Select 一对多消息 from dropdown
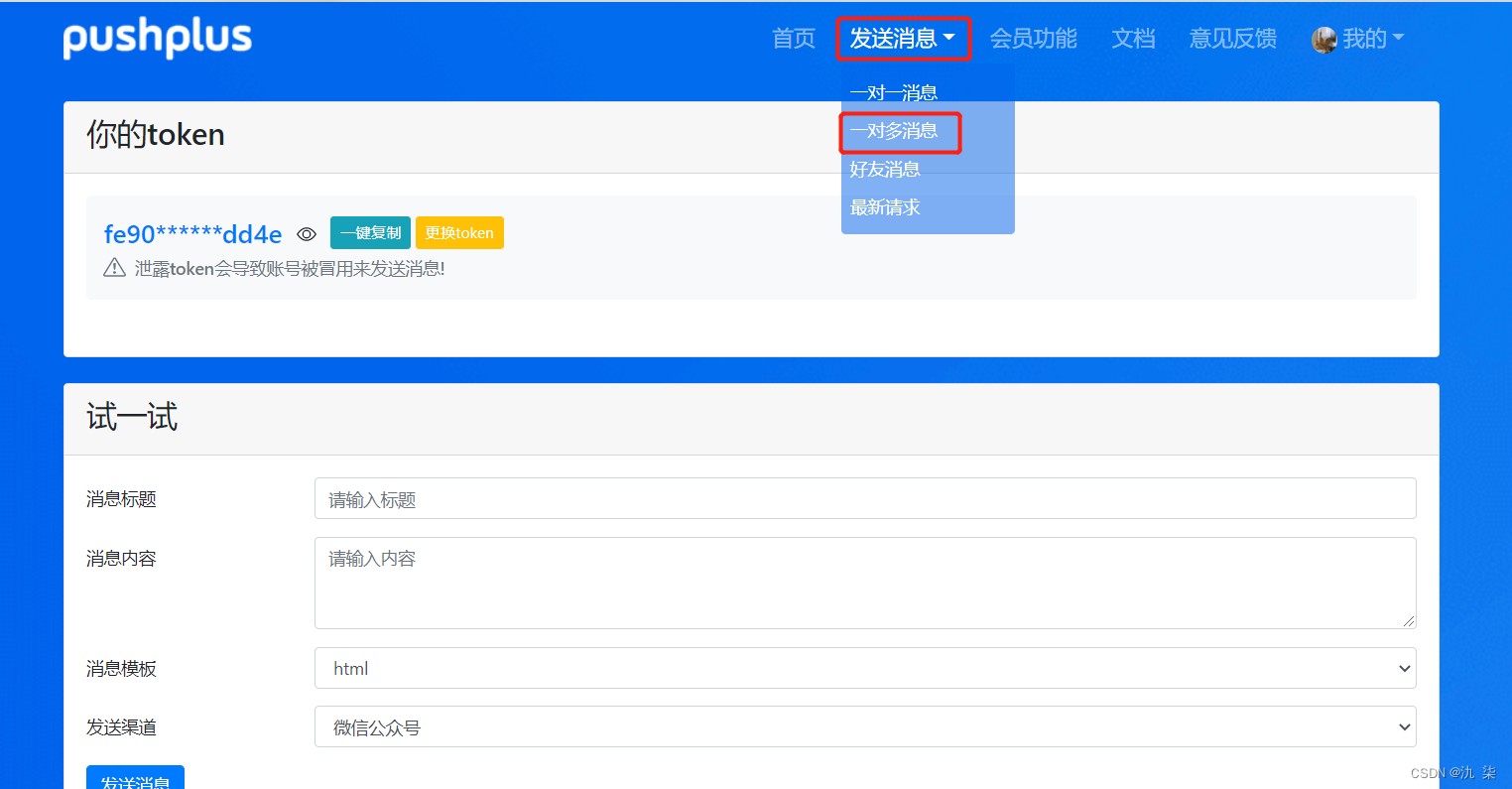Viewport: 1512px width, 789px height. coord(893,131)
